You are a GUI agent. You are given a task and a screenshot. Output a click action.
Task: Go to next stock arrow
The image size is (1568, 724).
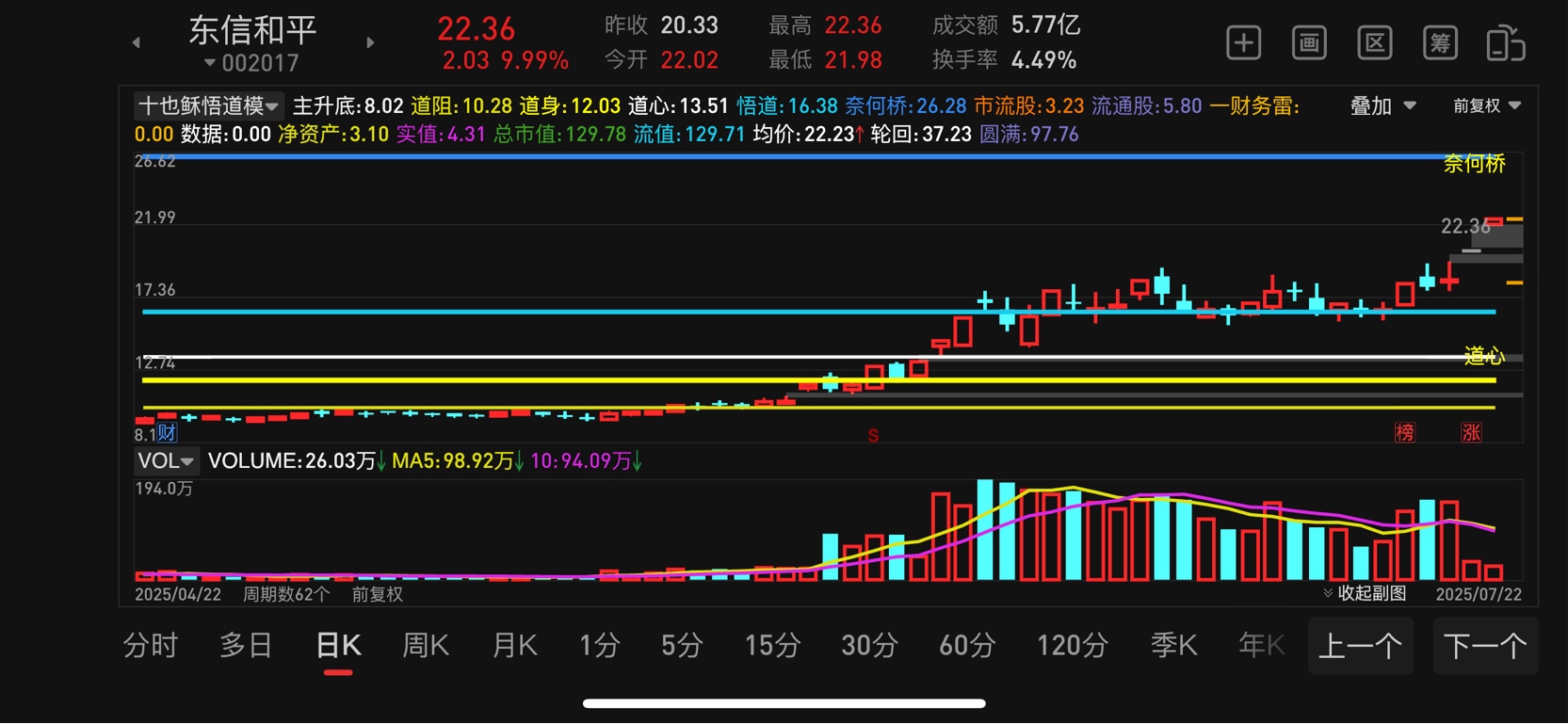click(370, 42)
